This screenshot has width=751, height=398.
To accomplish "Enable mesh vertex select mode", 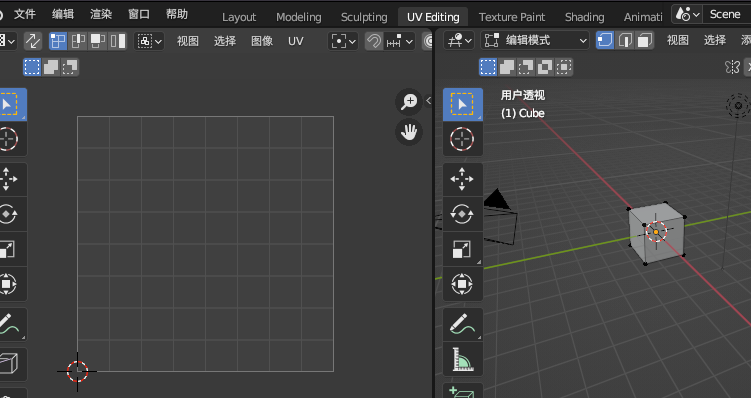I will point(605,40).
